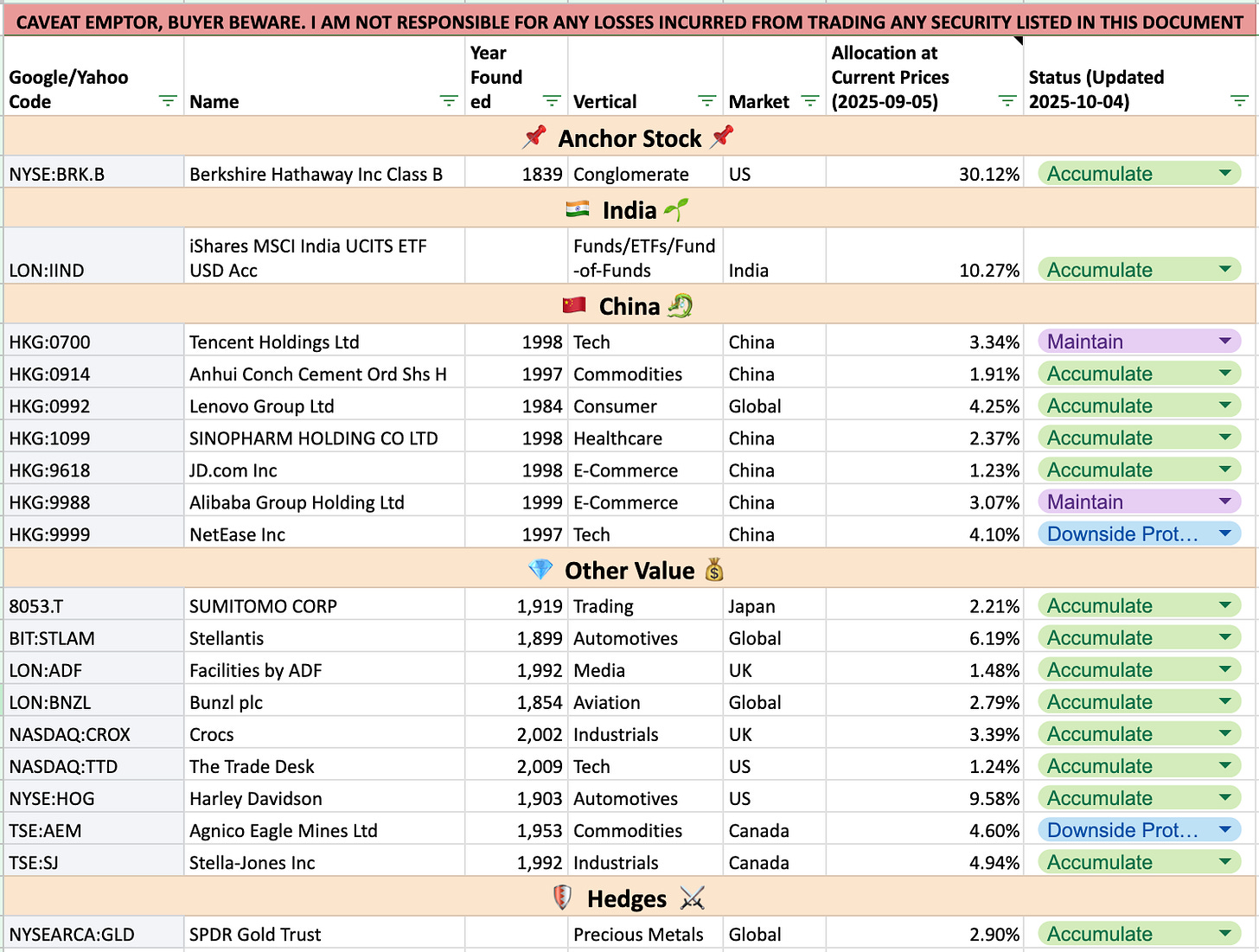Select the China section header
The height and width of the screenshot is (952, 1259).
click(629, 305)
